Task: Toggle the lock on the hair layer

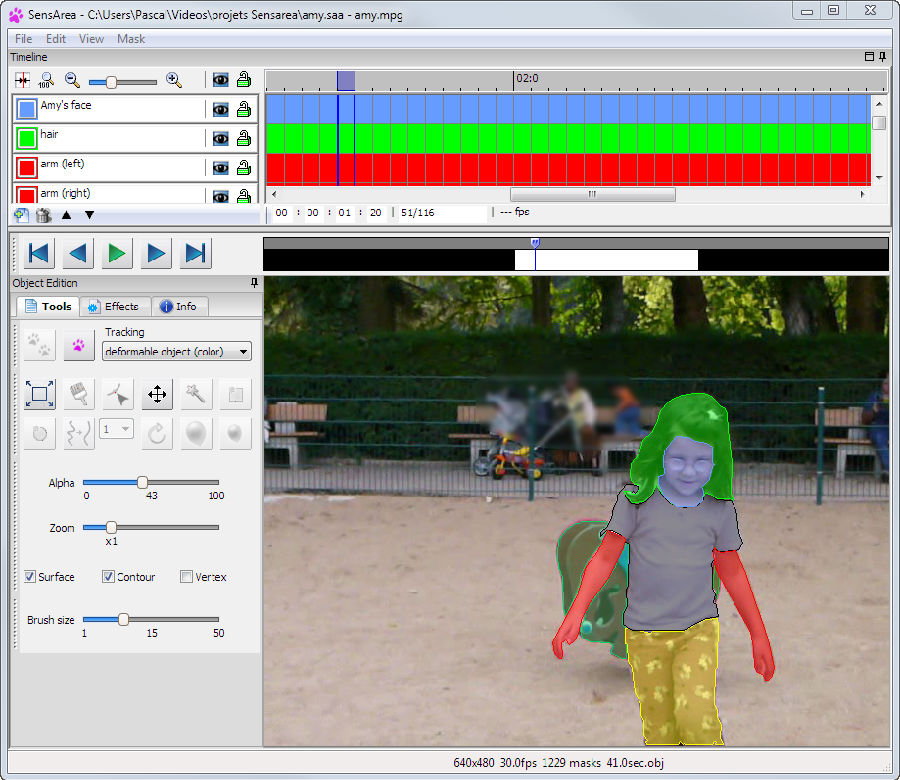Action: pos(243,139)
